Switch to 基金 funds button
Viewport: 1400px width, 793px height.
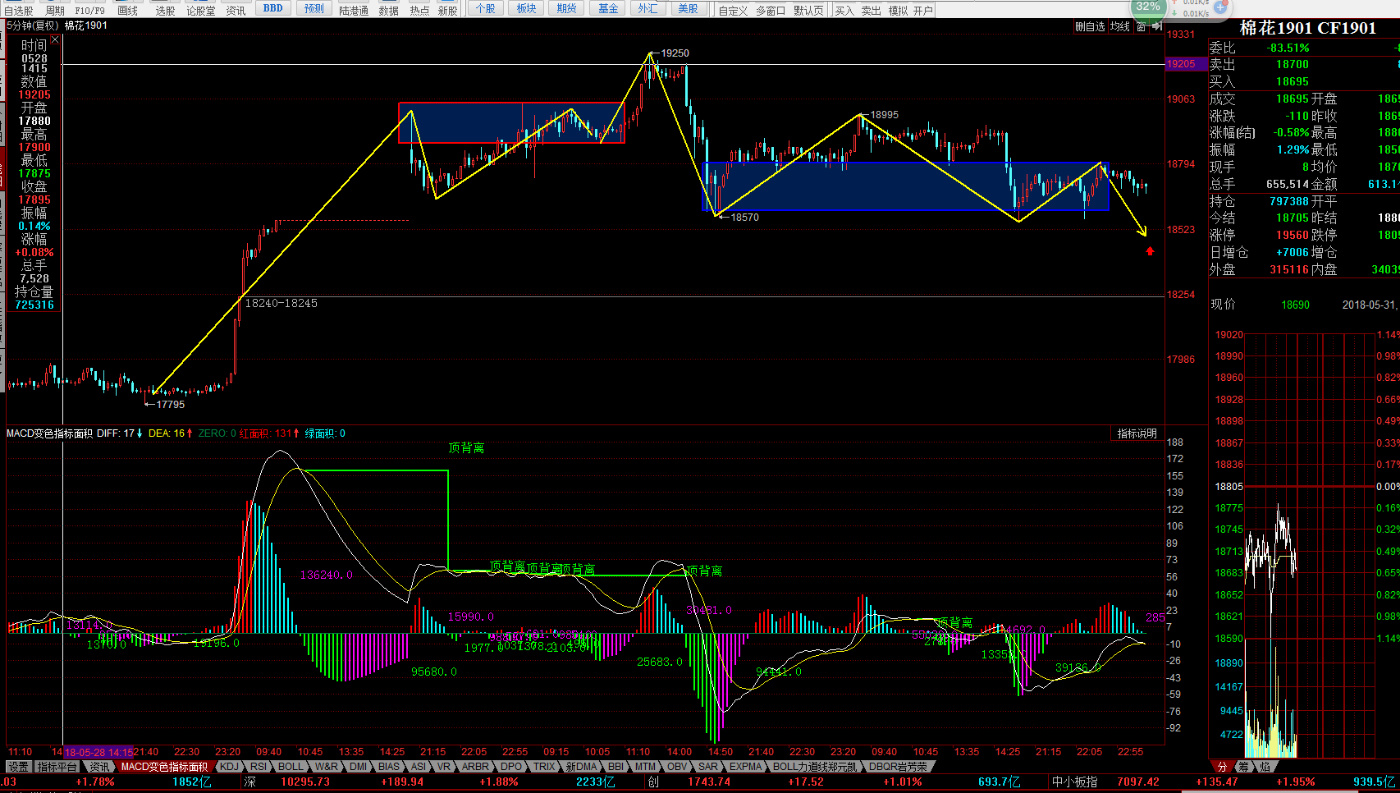(607, 9)
